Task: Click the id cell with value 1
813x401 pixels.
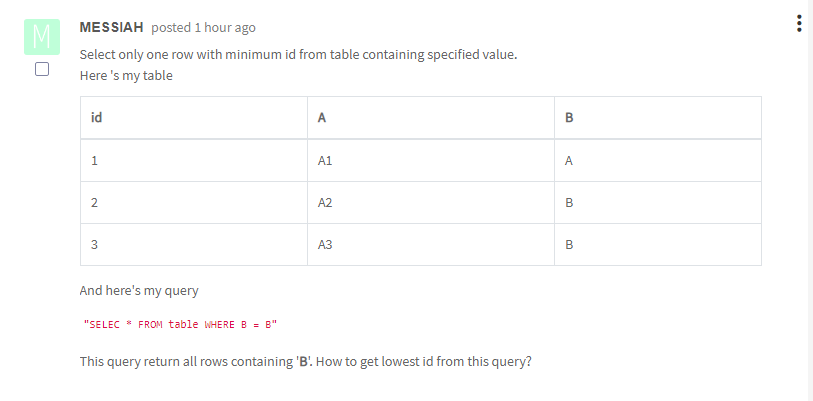Action: (194, 160)
